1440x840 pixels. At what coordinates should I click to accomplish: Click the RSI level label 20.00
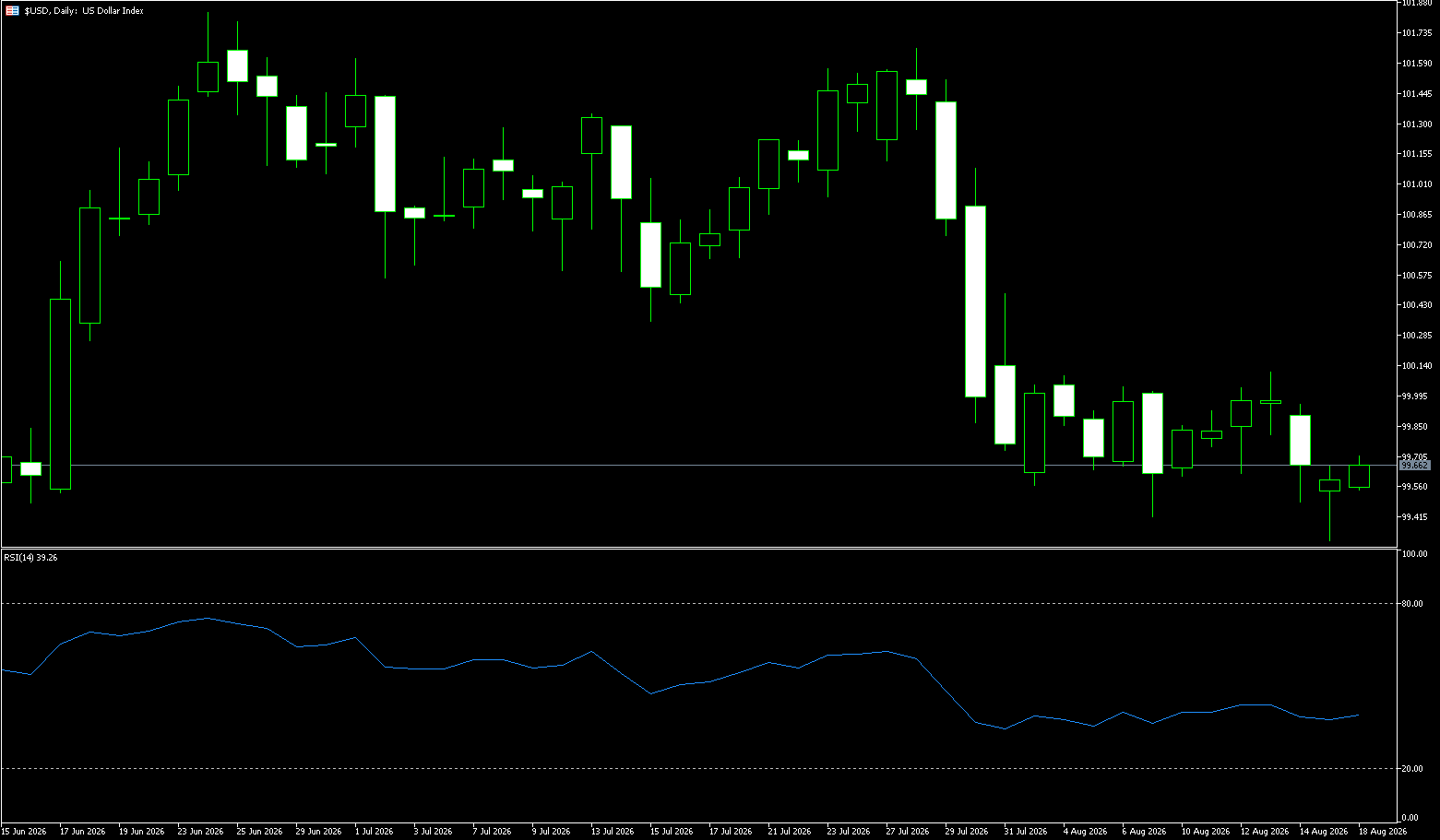tap(1411, 769)
